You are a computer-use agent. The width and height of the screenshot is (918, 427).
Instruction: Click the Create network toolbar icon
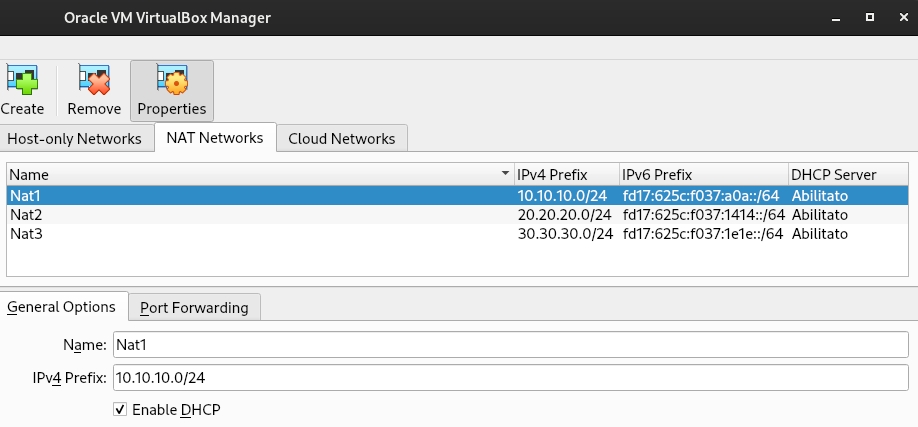(22, 90)
